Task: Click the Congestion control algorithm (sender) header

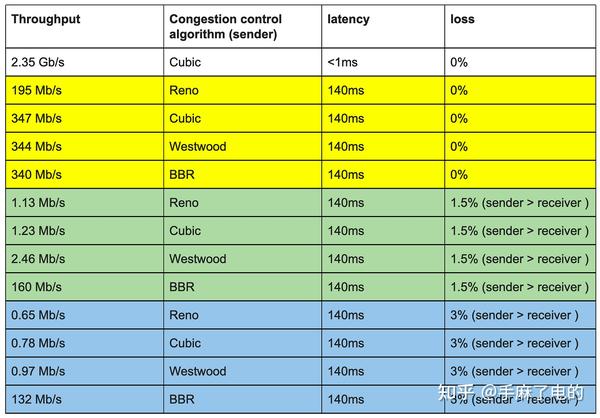Action: (x=226, y=27)
